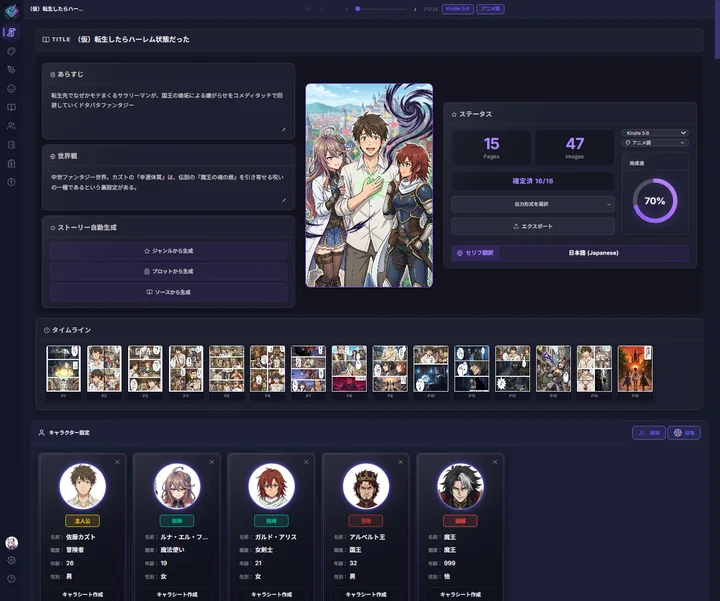Click the 確定済 16/16 status text
Image resolution: width=720 pixels, height=601 pixels.
point(533,181)
